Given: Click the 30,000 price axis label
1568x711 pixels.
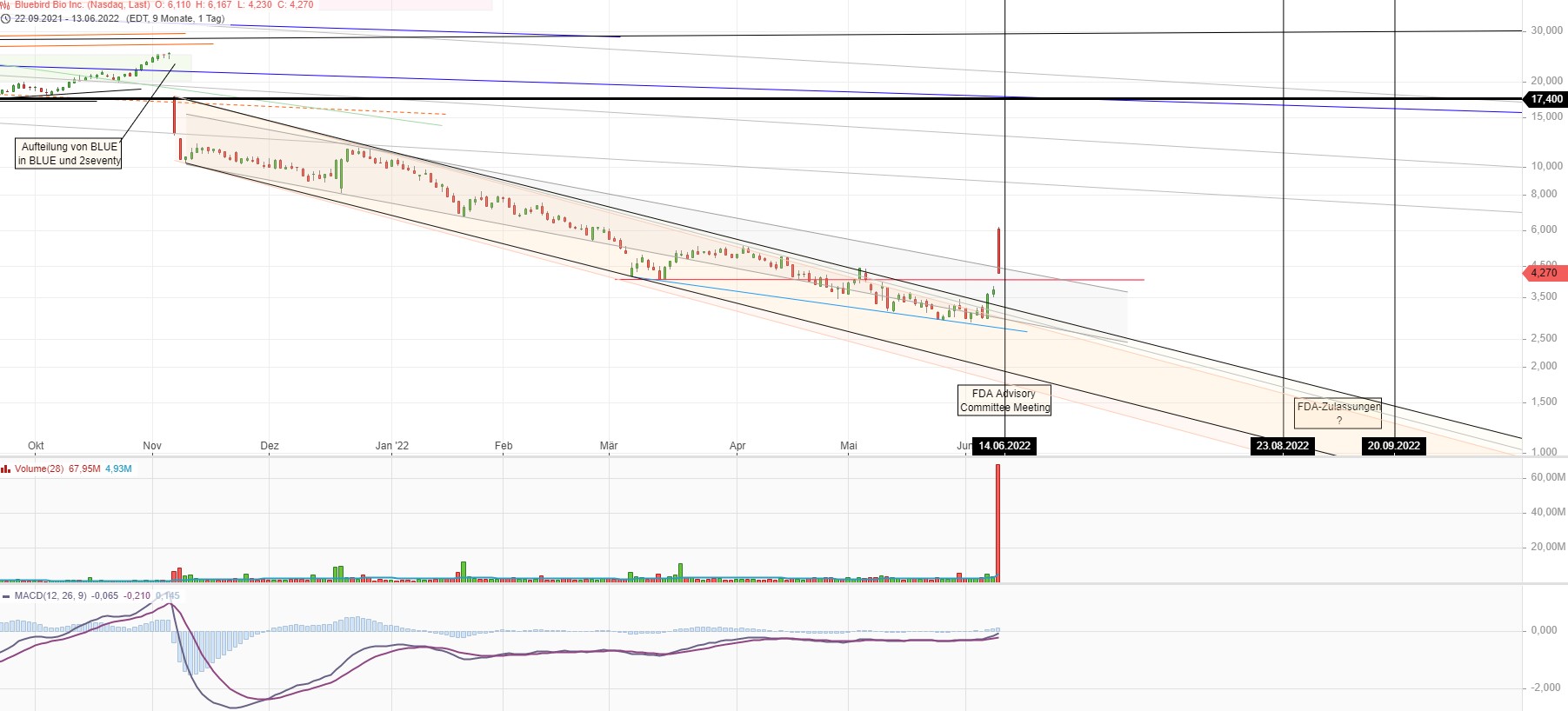Looking at the screenshot, I should 1546,30.
